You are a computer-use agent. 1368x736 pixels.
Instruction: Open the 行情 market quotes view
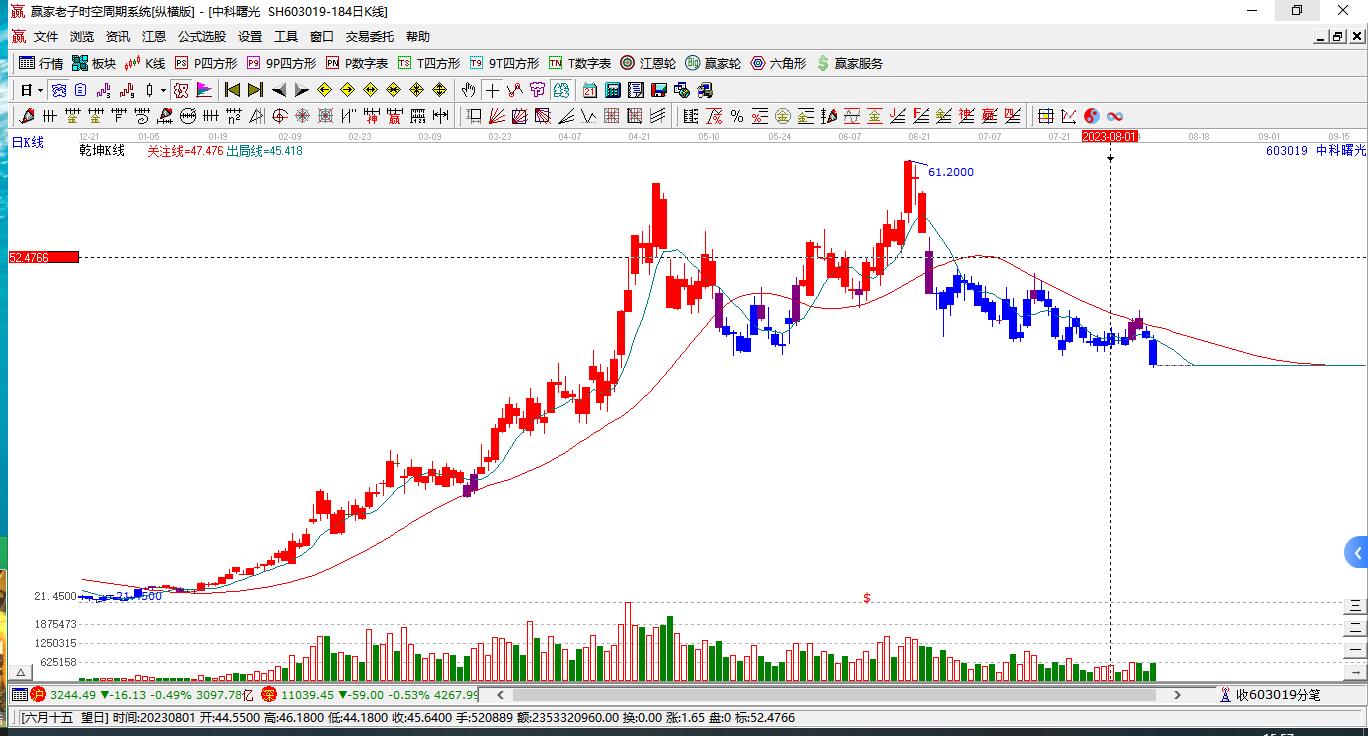41,63
